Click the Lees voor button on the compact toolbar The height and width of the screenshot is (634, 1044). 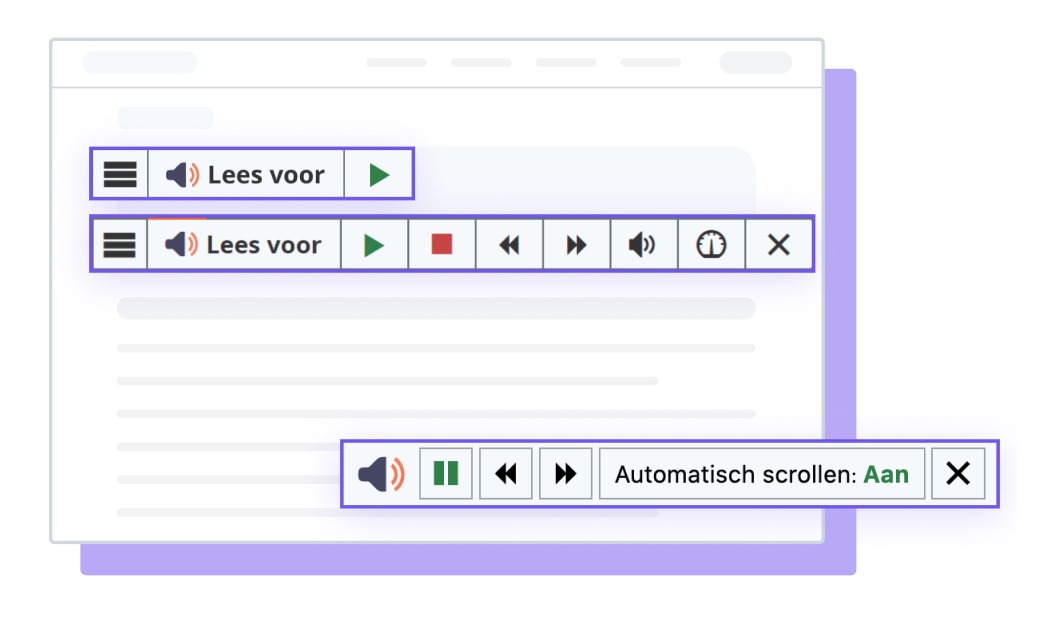coord(246,174)
